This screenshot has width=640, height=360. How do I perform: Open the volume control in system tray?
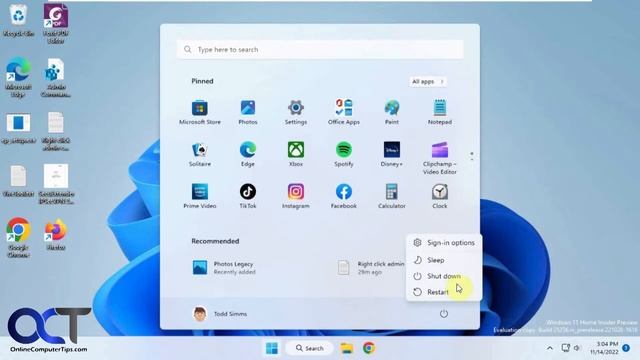577,348
